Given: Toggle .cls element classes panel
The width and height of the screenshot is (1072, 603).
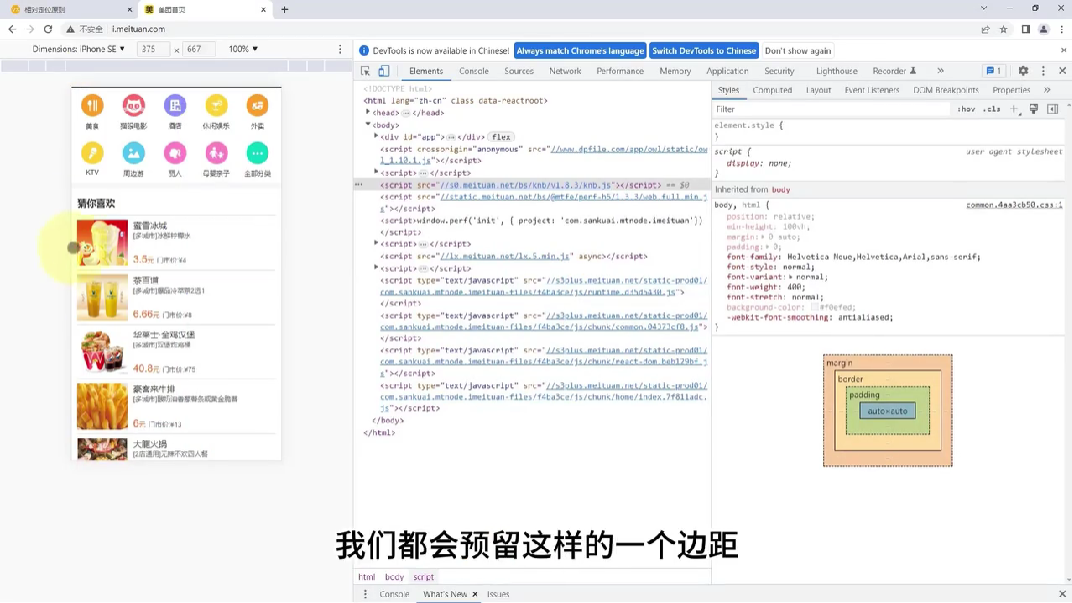Looking at the screenshot, I should tap(991, 109).
